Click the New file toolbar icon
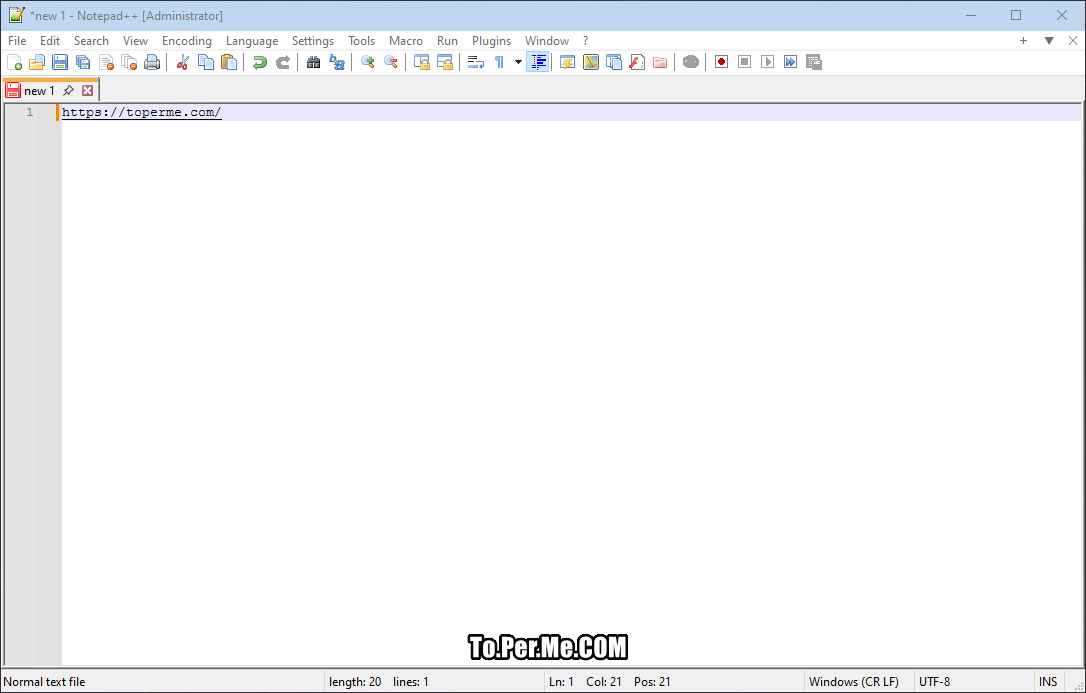 [x=14, y=62]
